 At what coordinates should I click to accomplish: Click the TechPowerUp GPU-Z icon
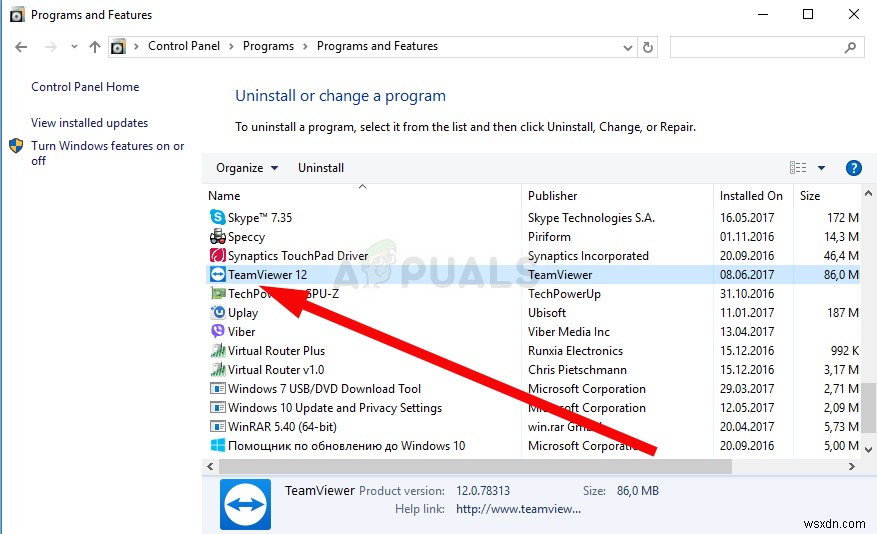[218, 294]
